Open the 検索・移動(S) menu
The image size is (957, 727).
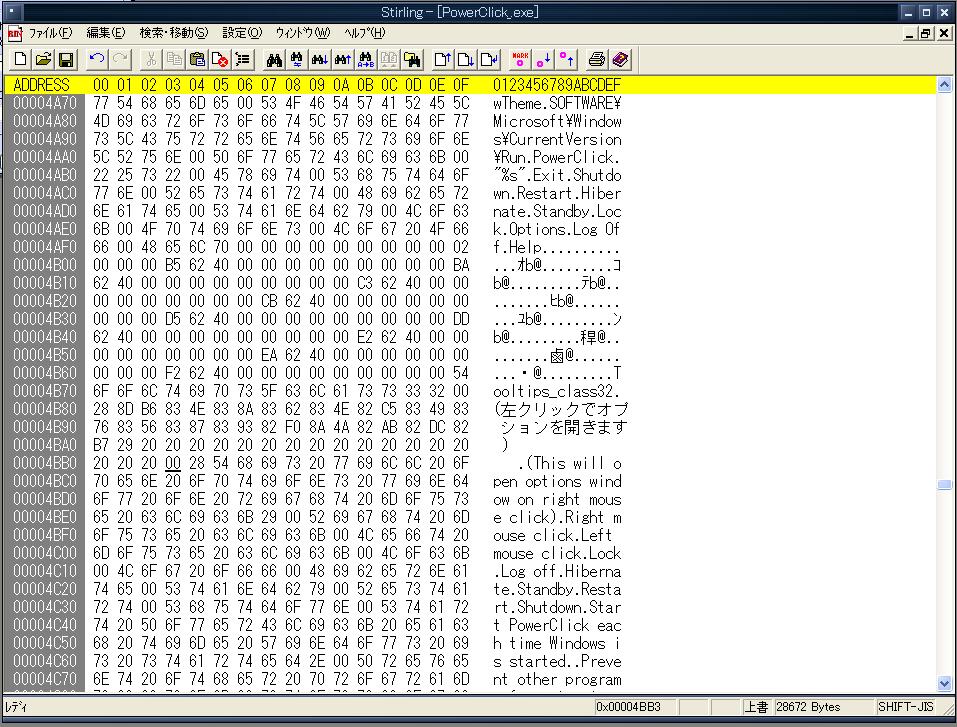tap(173, 33)
